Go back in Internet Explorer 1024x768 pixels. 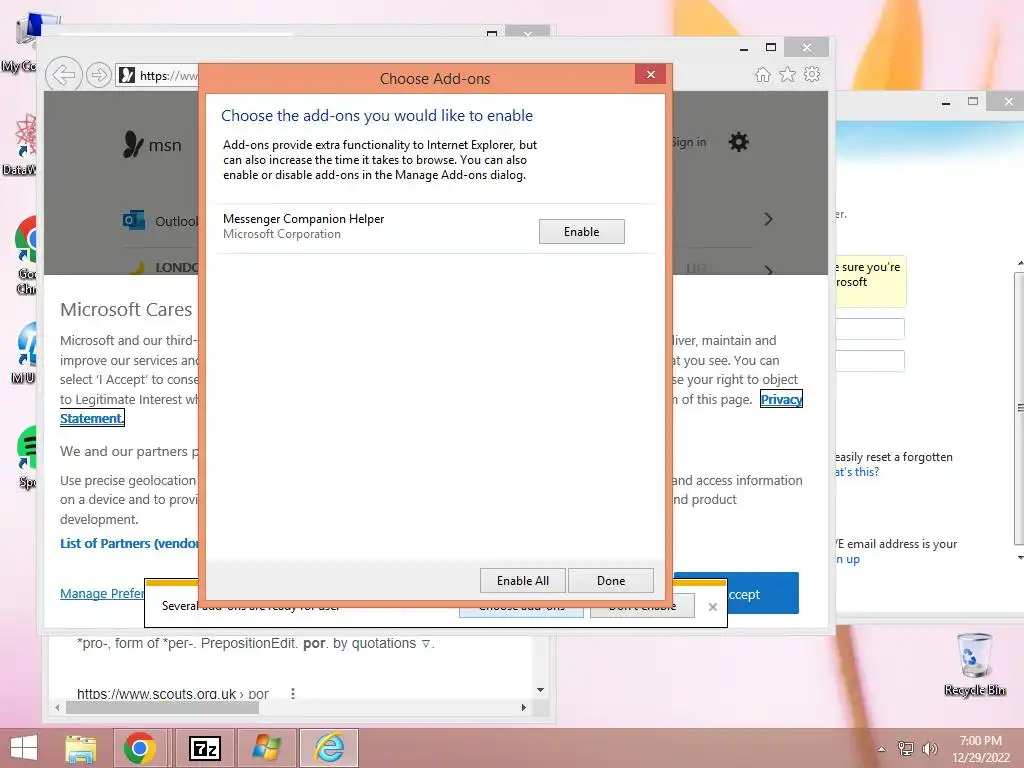[x=63, y=75]
